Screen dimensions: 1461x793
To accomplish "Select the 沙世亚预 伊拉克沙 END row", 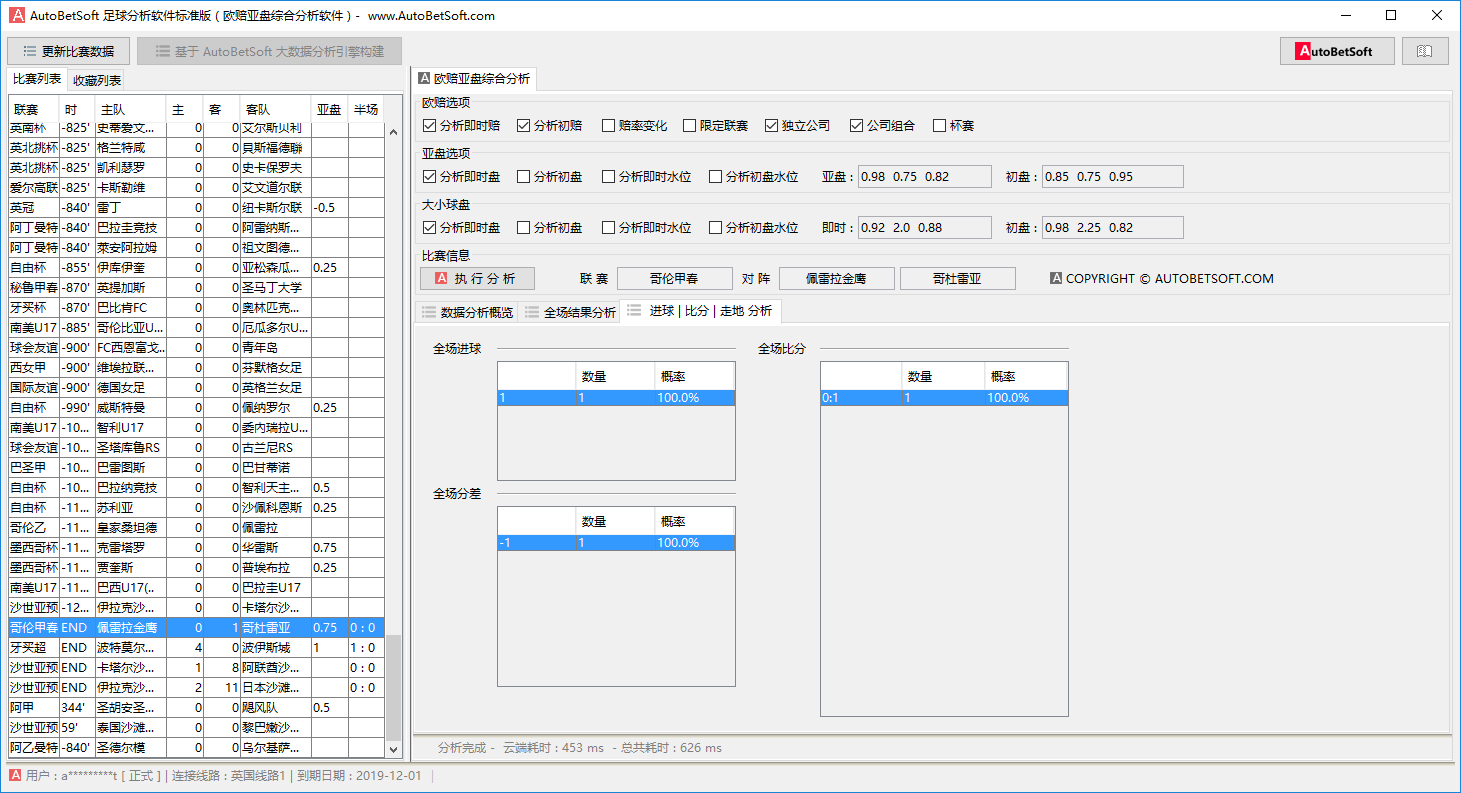I will pos(196,687).
